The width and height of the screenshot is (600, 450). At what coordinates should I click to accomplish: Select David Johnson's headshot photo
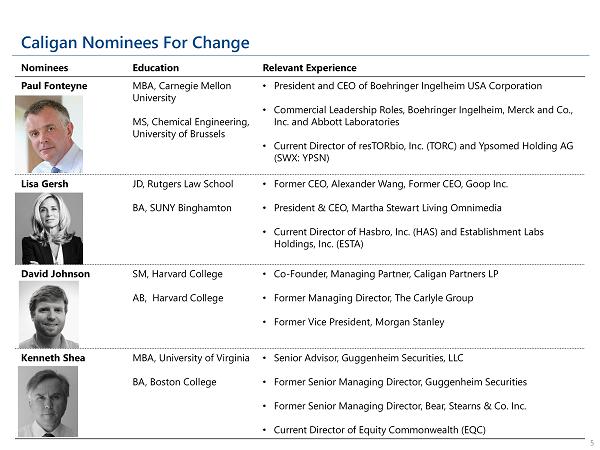48,314
